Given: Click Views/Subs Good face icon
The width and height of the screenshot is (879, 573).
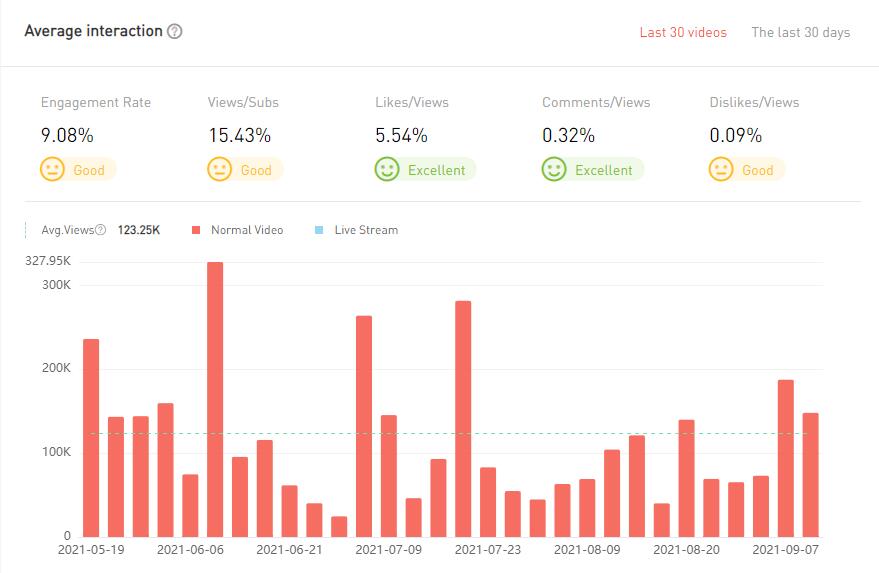Looking at the screenshot, I should pyautogui.click(x=220, y=169).
